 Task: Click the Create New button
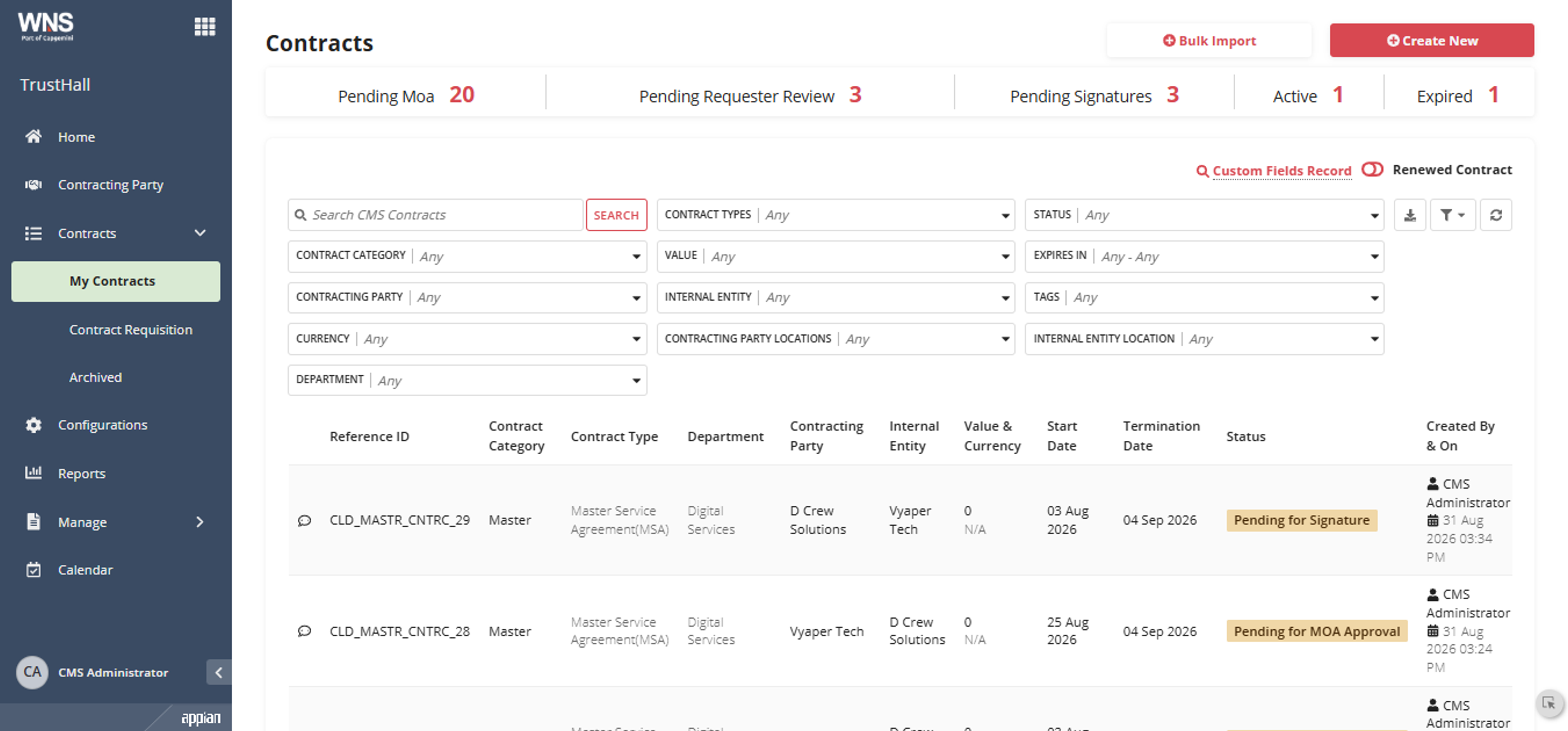pos(1432,41)
